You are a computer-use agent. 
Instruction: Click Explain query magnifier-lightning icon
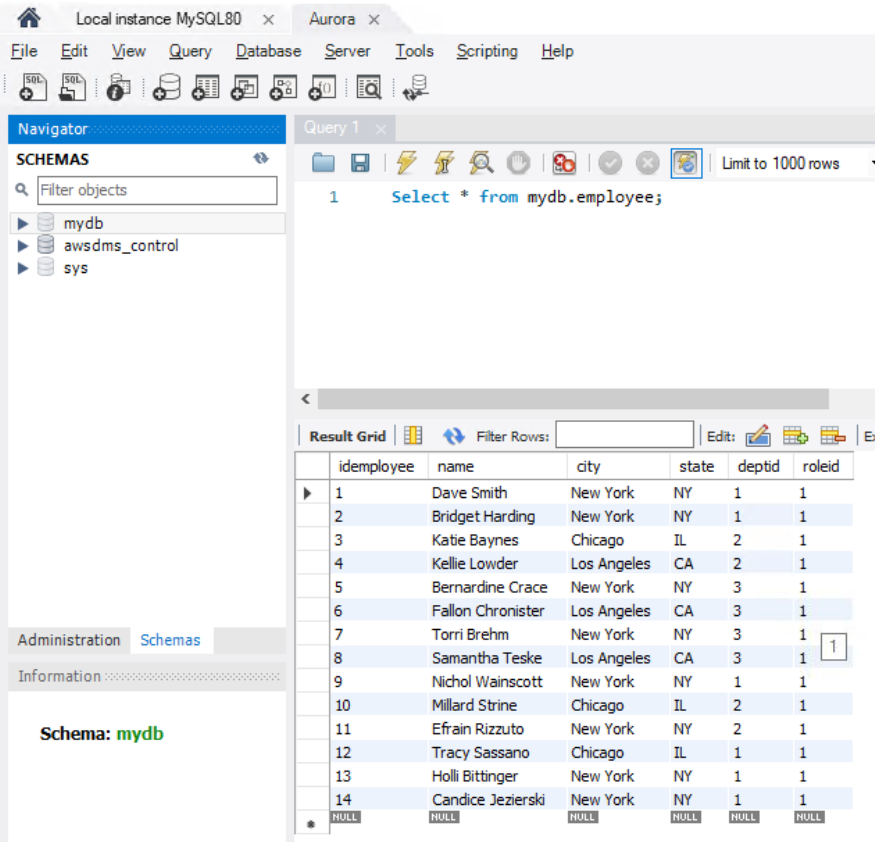tap(482, 163)
